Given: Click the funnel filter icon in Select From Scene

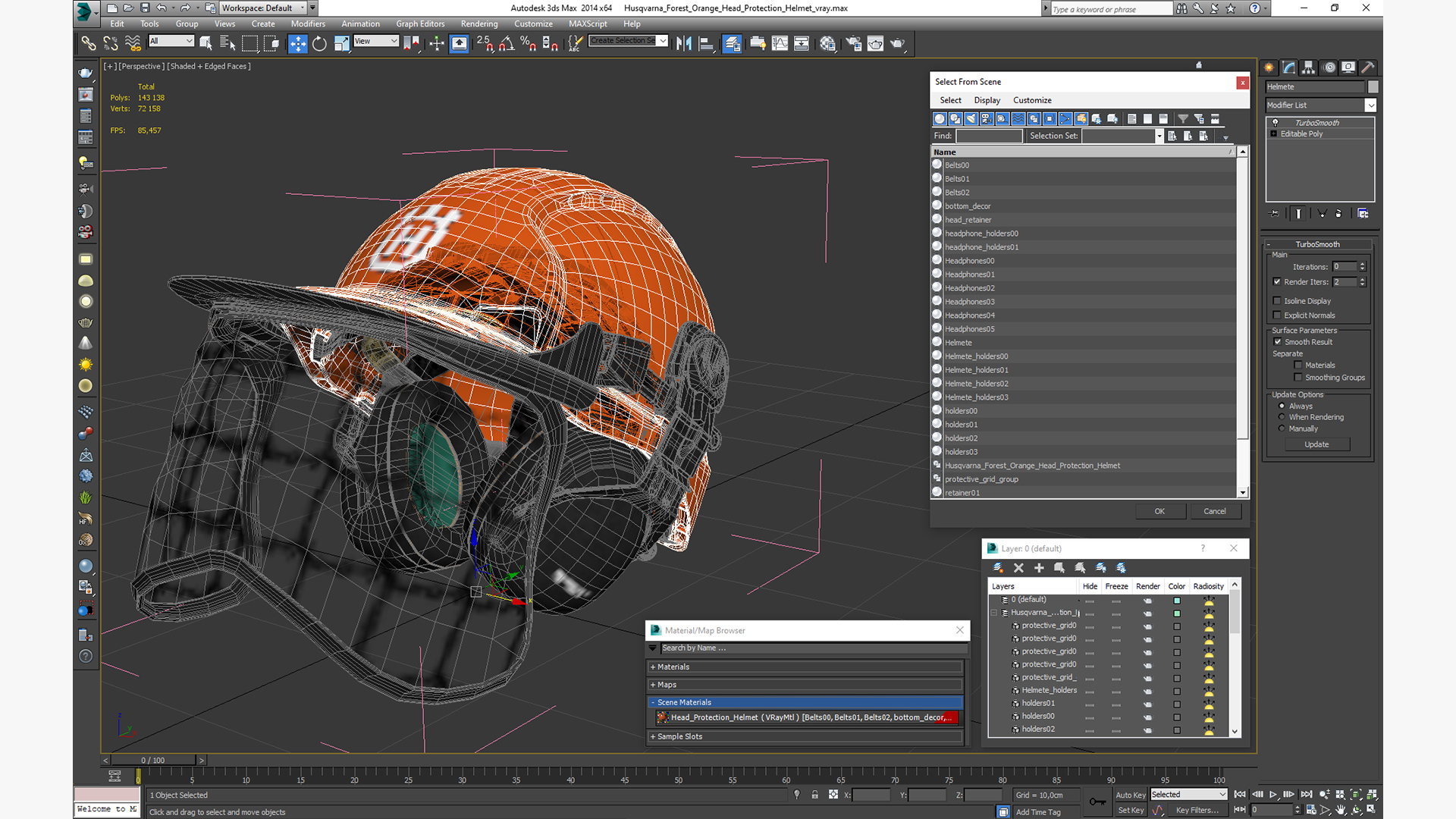Looking at the screenshot, I should click(1183, 119).
